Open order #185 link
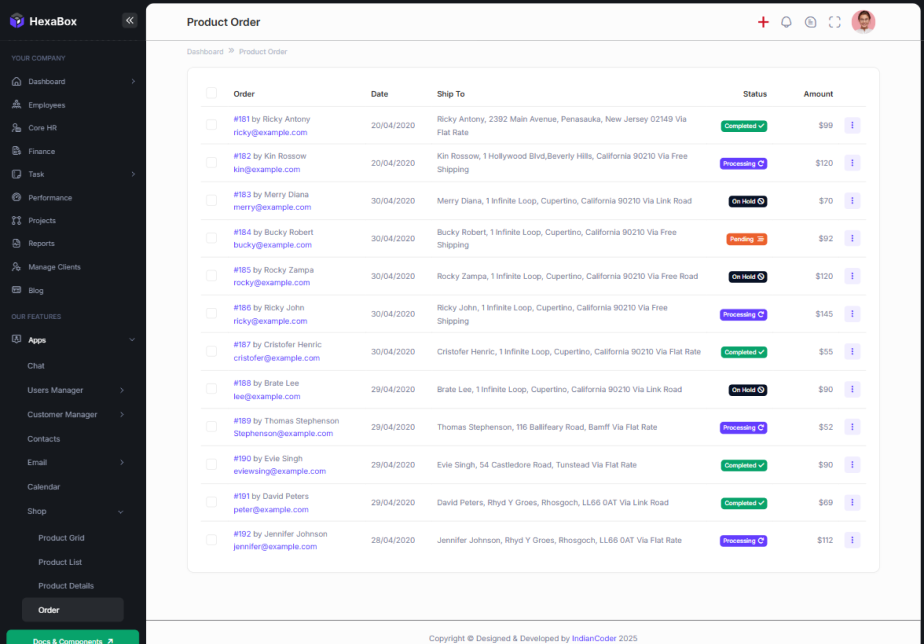The width and height of the screenshot is (924, 644). (242, 270)
